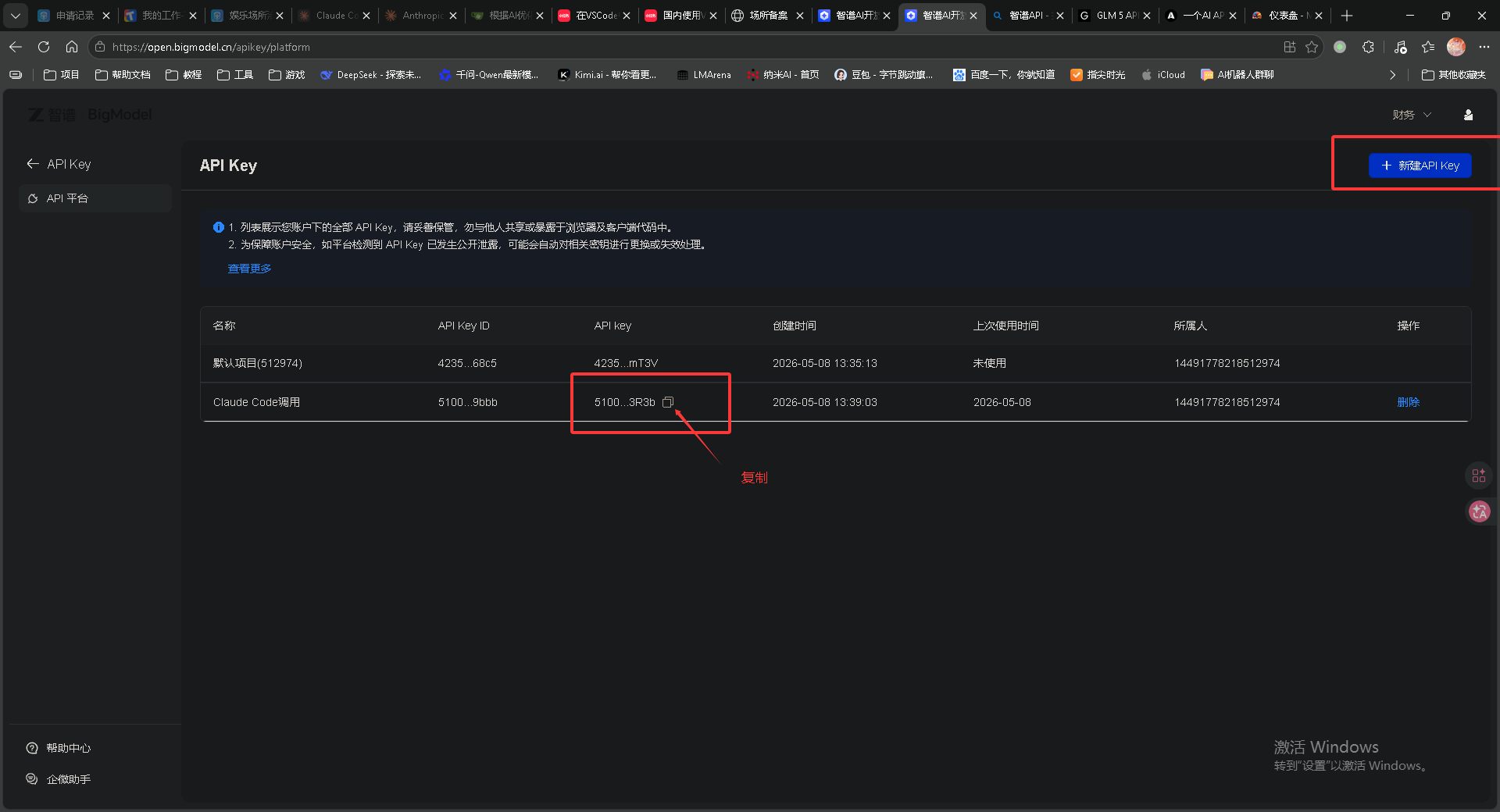
Task: Open the 其他收藏夹 folder
Action: (1454, 75)
